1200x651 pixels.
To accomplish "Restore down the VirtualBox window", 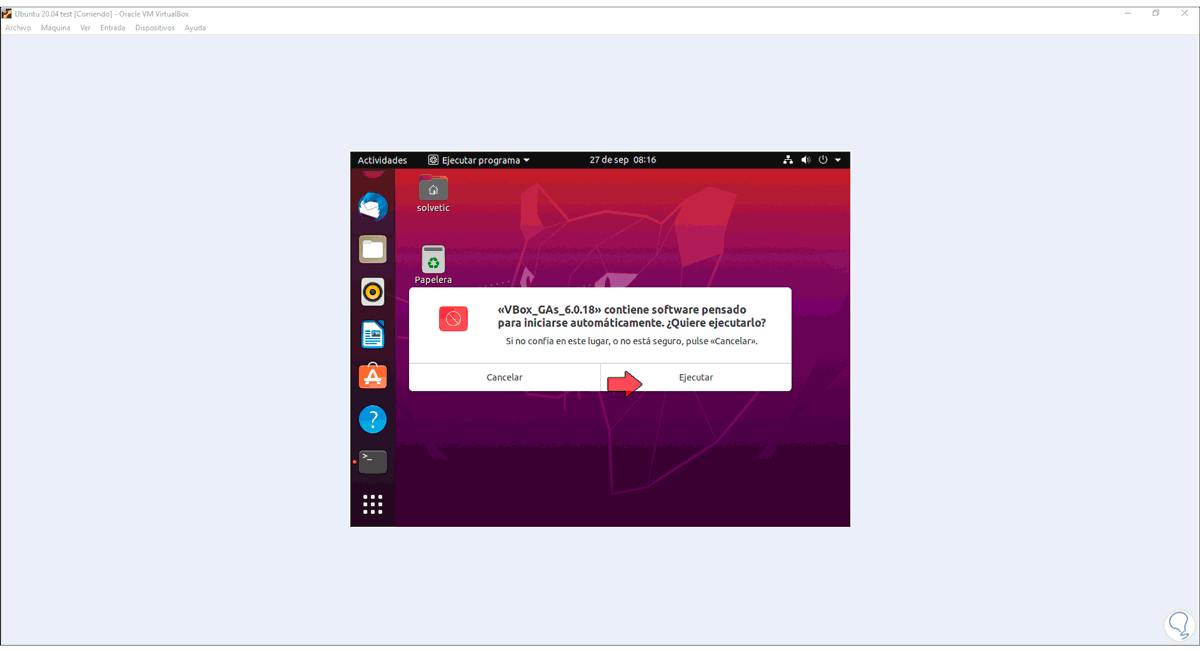I will coord(1156,13).
